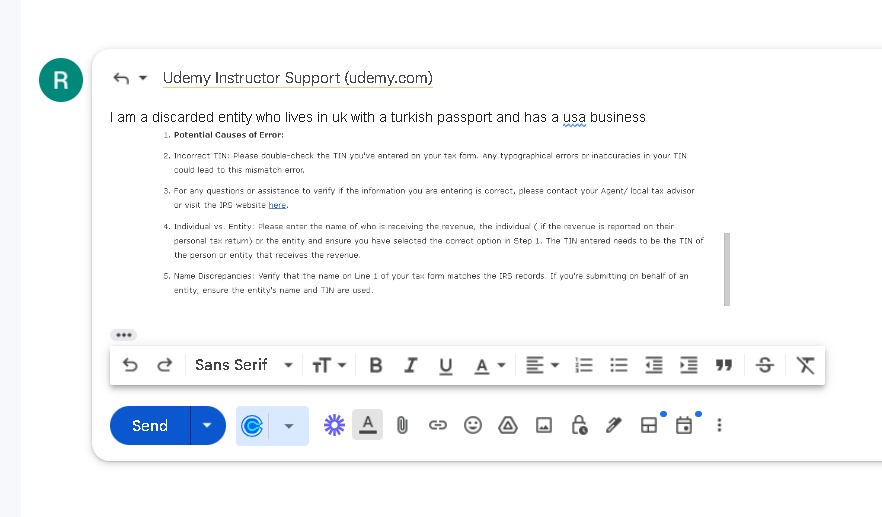Toggle italic formatting
The width and height of the screenshot is (882, 517).
coord(411,366)
